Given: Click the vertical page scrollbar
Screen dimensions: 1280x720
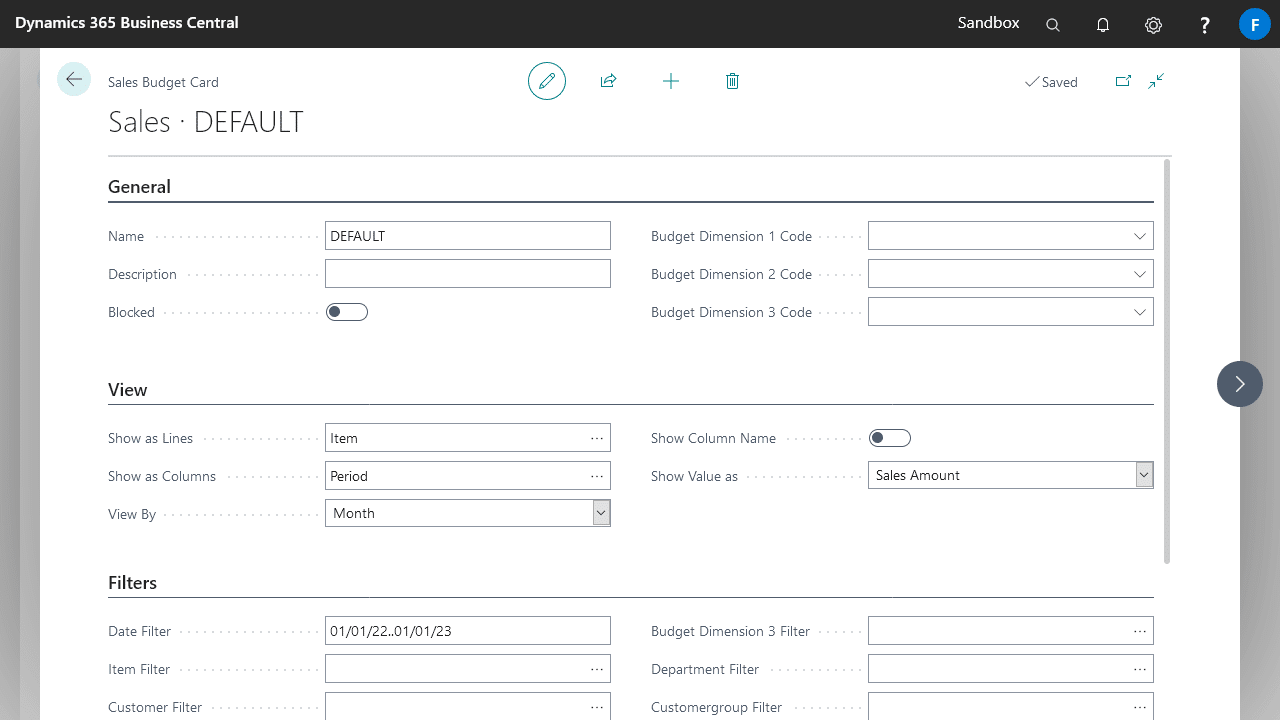Looking at the screenshot, I should (x=1167, y=360).
